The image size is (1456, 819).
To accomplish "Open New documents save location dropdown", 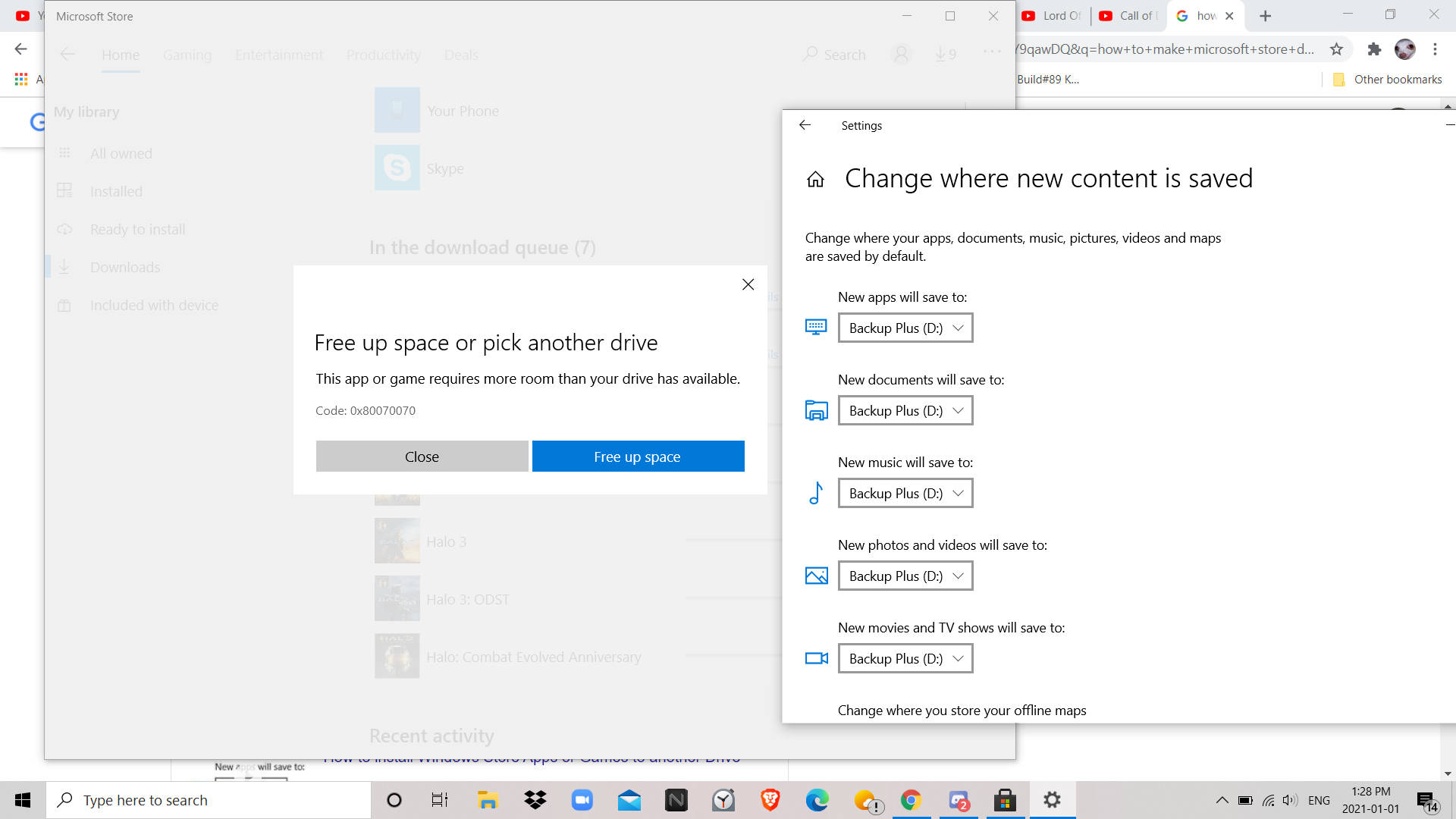I will tap(905, 410).
